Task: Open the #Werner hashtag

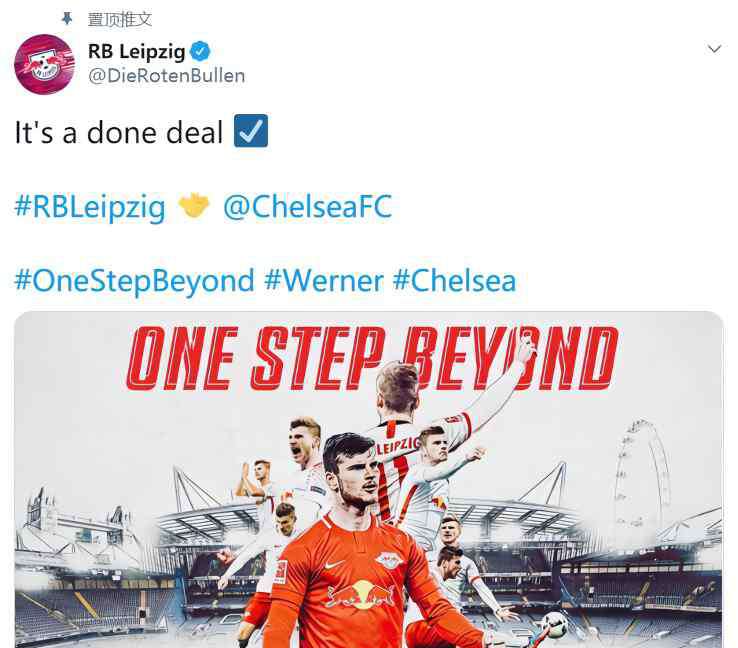Action: [x=324, y=280]
